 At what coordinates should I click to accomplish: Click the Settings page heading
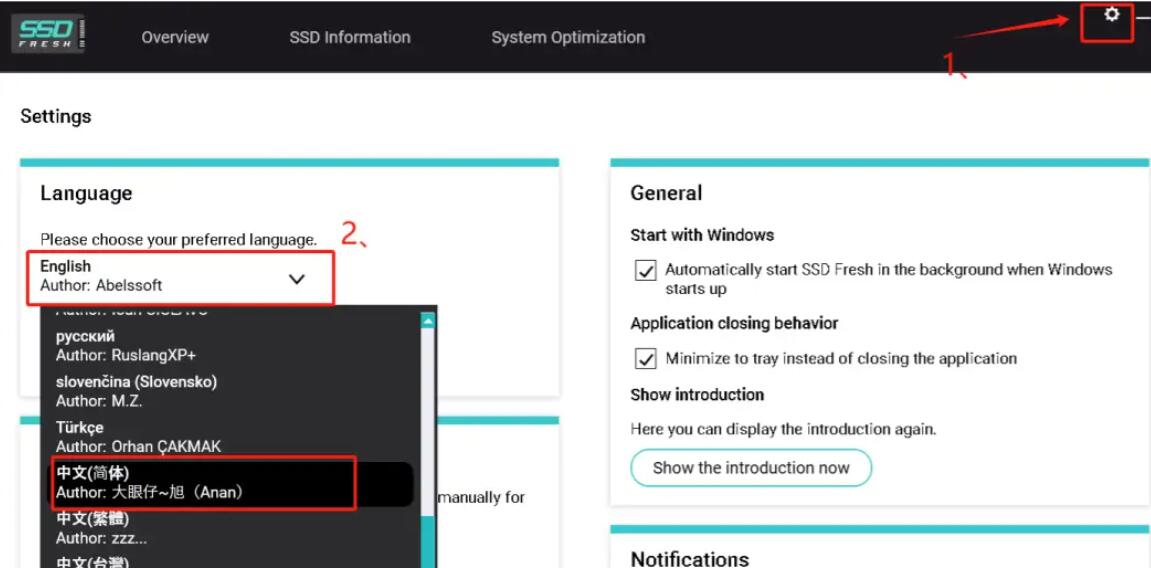pyautogui.click(x=56, y=117)
